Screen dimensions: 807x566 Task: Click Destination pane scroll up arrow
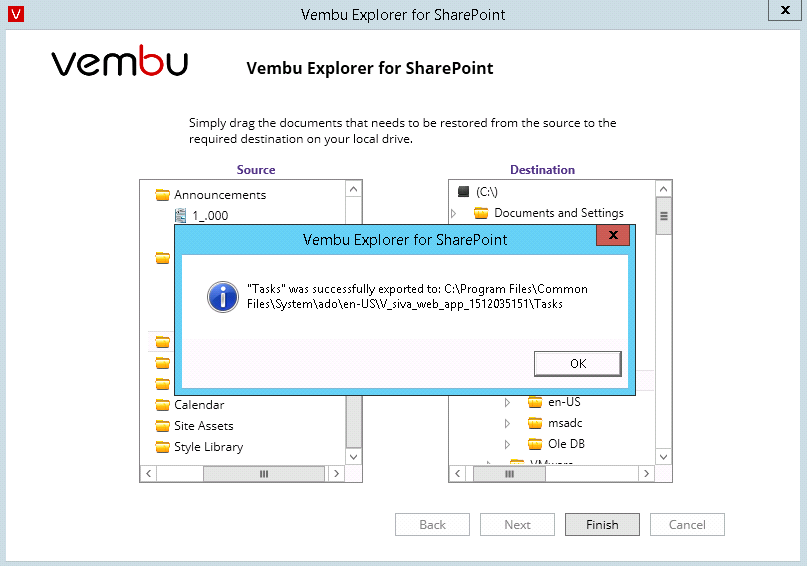click(663, 189)
